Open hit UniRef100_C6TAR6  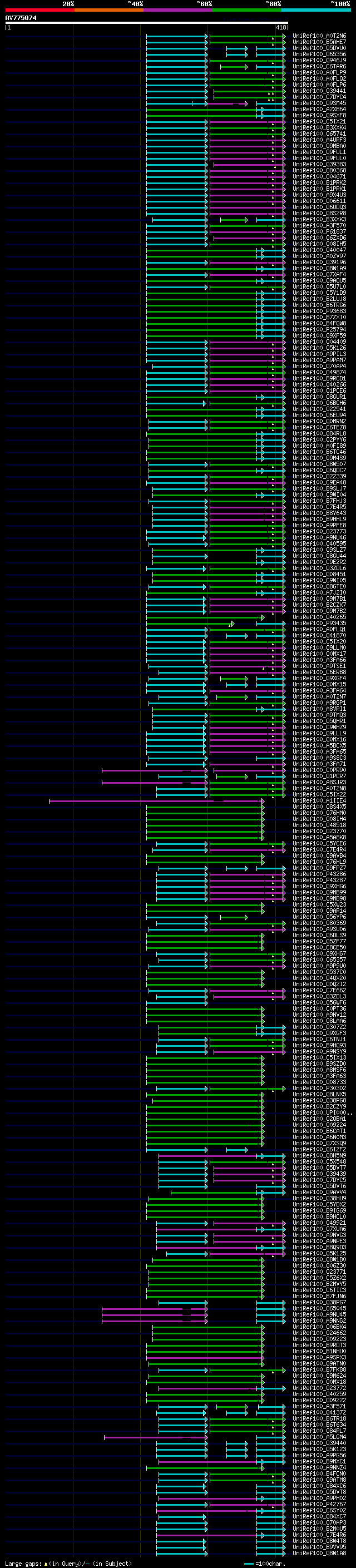click(x=319, y=66)
